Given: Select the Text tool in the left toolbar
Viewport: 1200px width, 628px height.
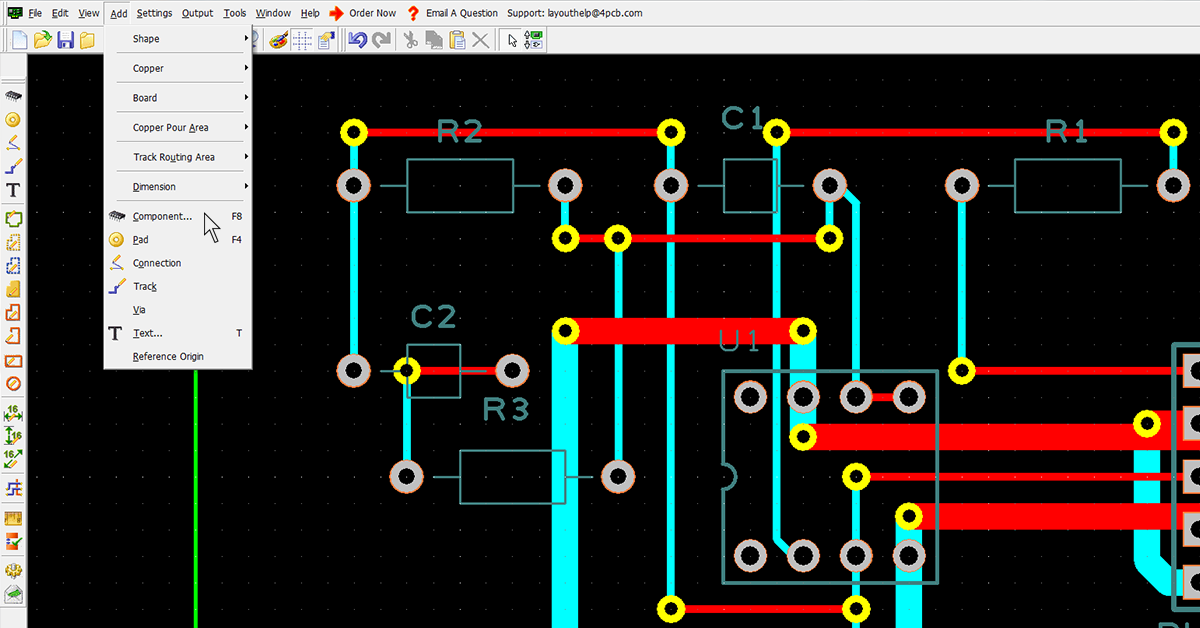Looking at the screenshot, I should 13,190.
